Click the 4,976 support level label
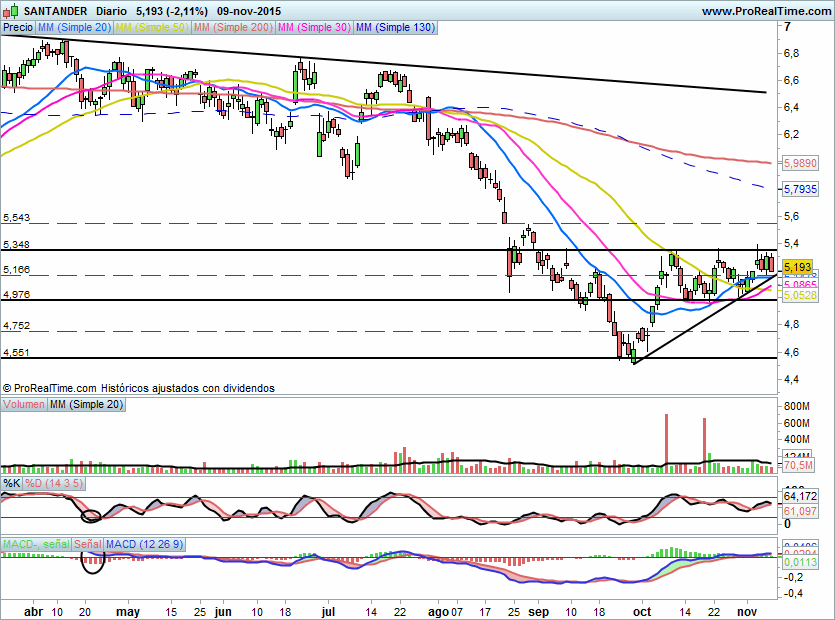Screen dimensions: 835x620 coord(17,294)
